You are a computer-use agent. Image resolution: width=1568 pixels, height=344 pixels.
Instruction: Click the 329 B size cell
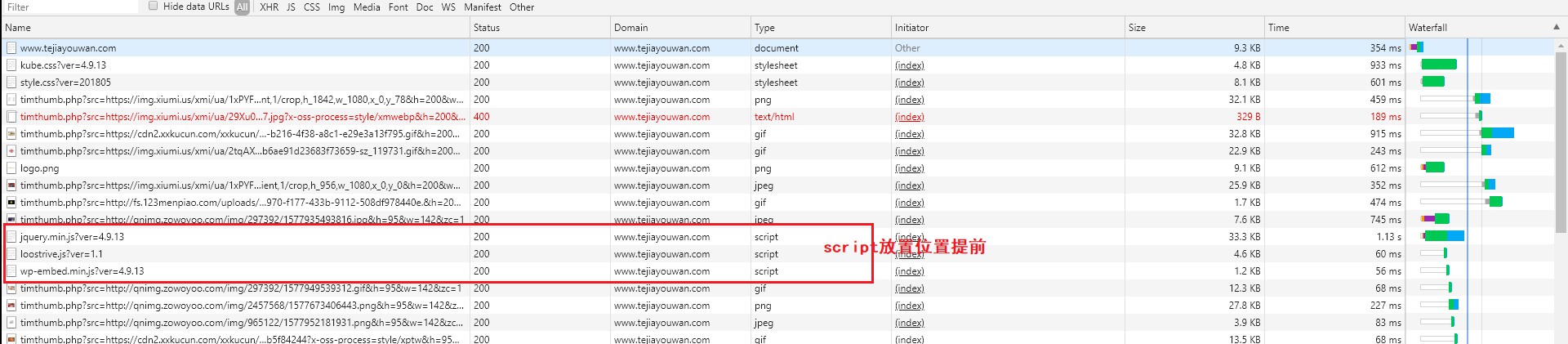pyautogui.click(x=1248, y=117)
